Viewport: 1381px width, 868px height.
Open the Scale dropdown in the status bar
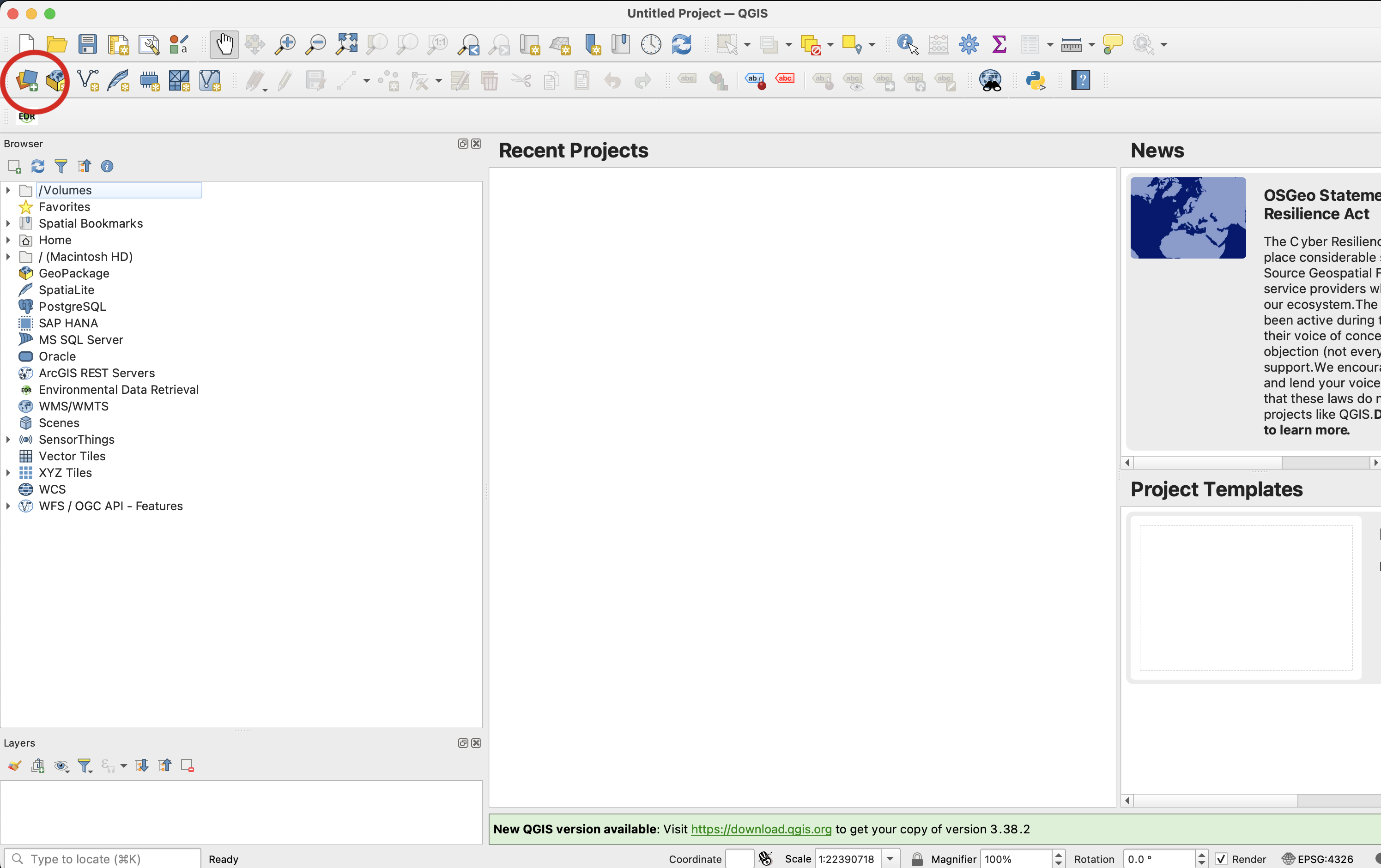tap(890, 859)
